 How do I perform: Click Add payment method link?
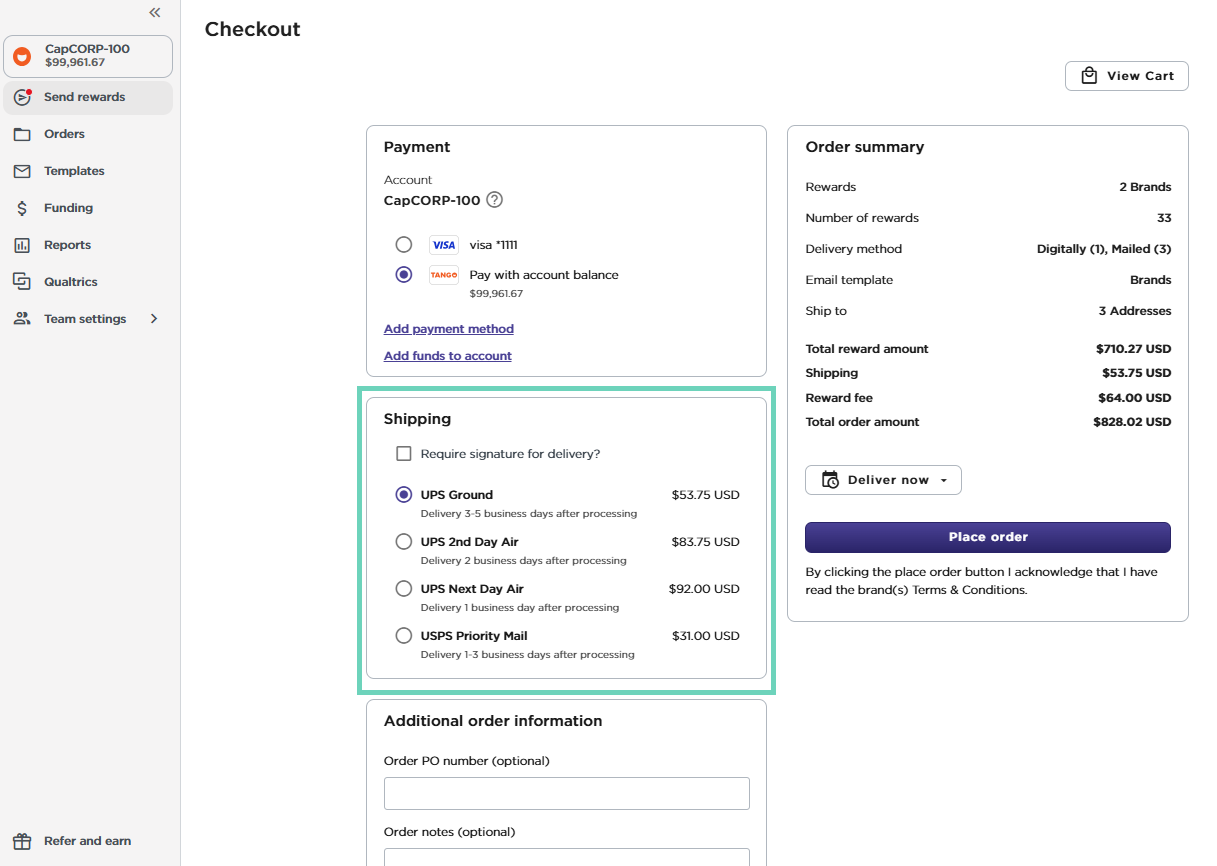coord(449,329)
